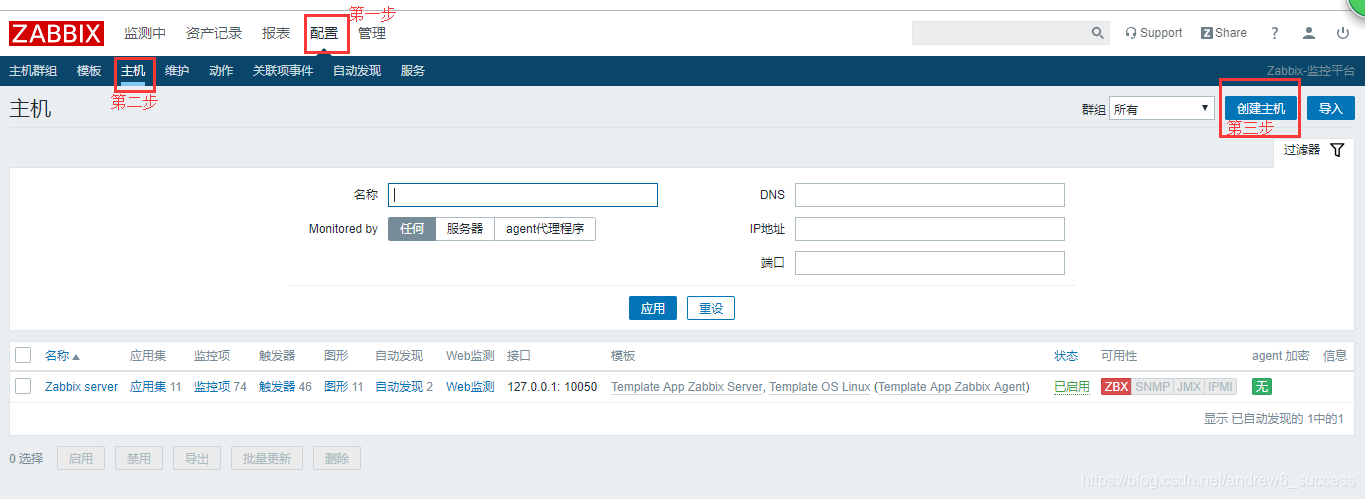Select 任何 for Monitored by

click(x=412, y=229)
